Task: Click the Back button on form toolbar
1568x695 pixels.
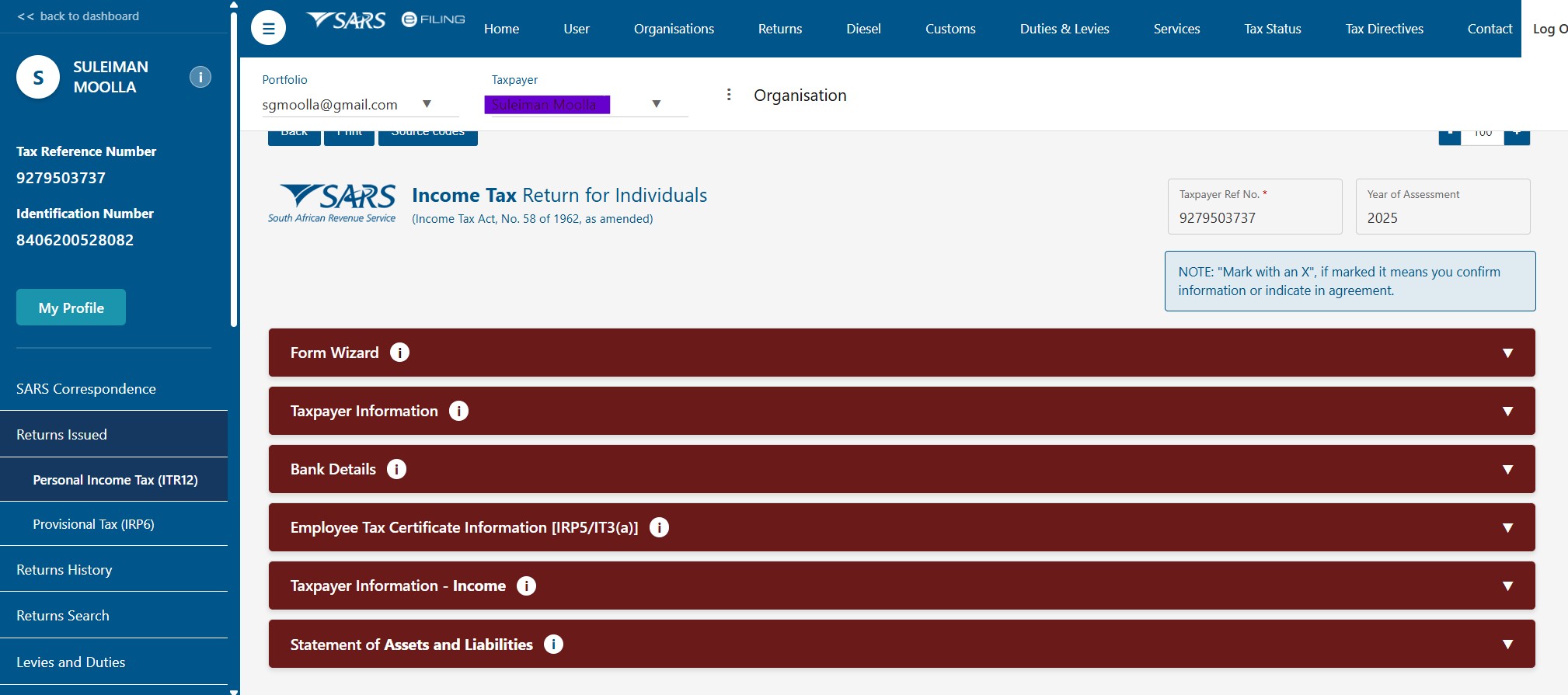Action: tap(294, 137)
